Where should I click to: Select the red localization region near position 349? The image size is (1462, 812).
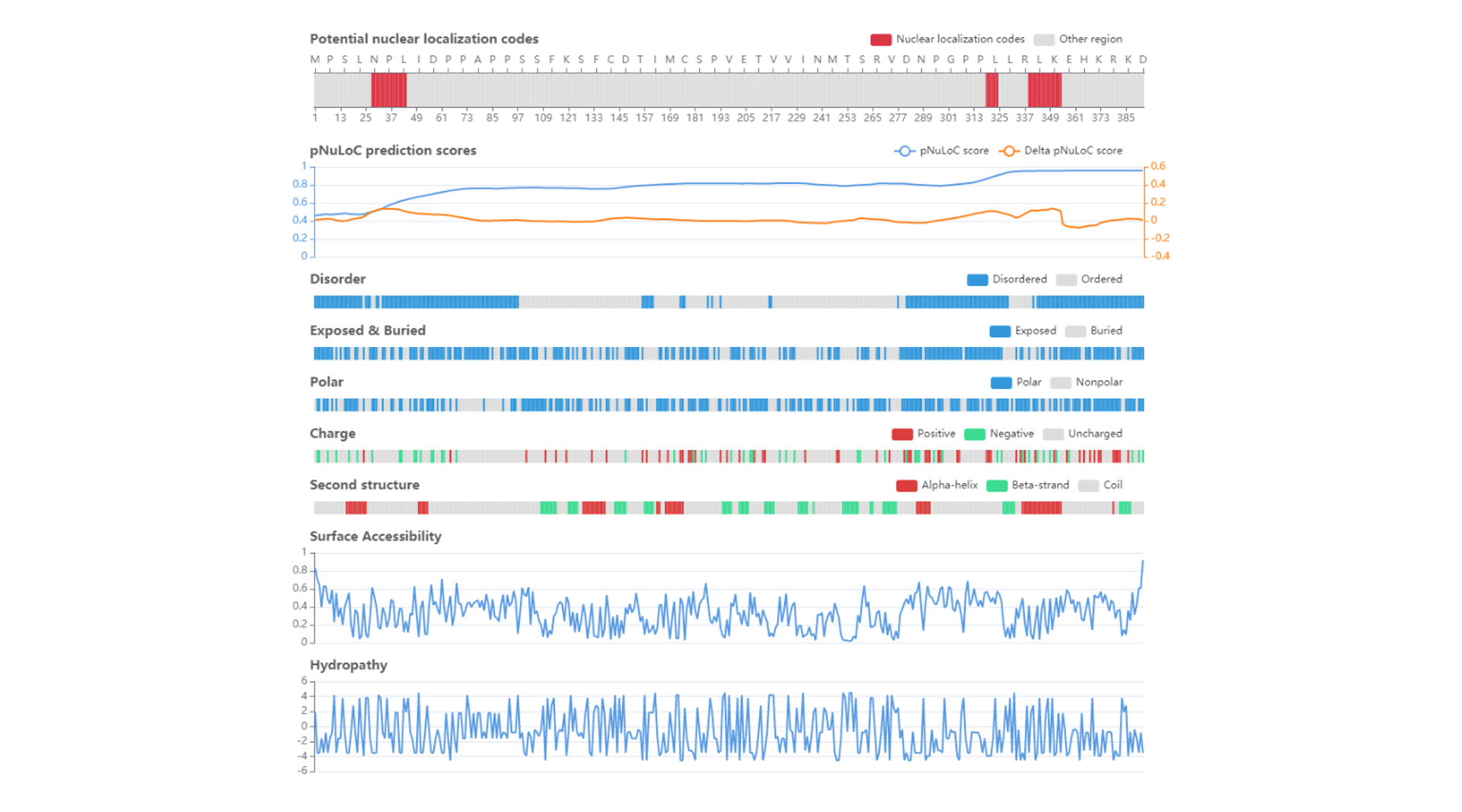(1045, 90)
